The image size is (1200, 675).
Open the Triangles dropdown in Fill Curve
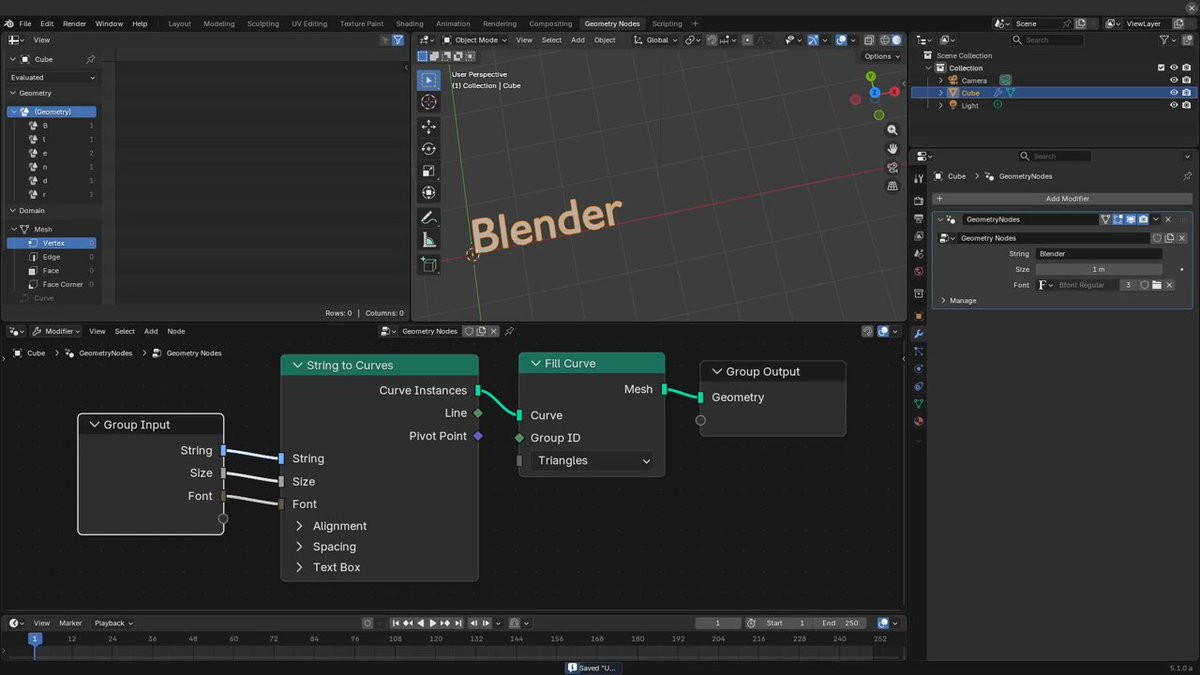click(x=593, y=461)
